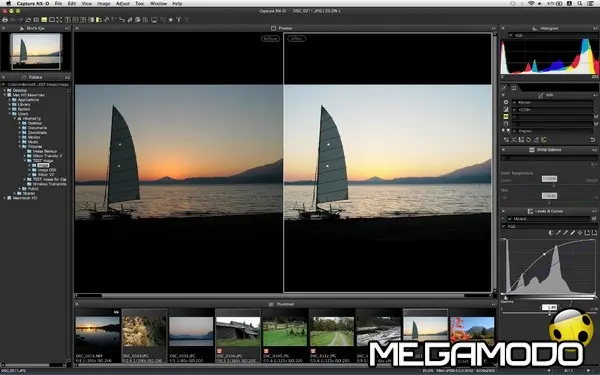
Task: Select the first eyedropper in Levels & Curves
Action: [558, 233]
